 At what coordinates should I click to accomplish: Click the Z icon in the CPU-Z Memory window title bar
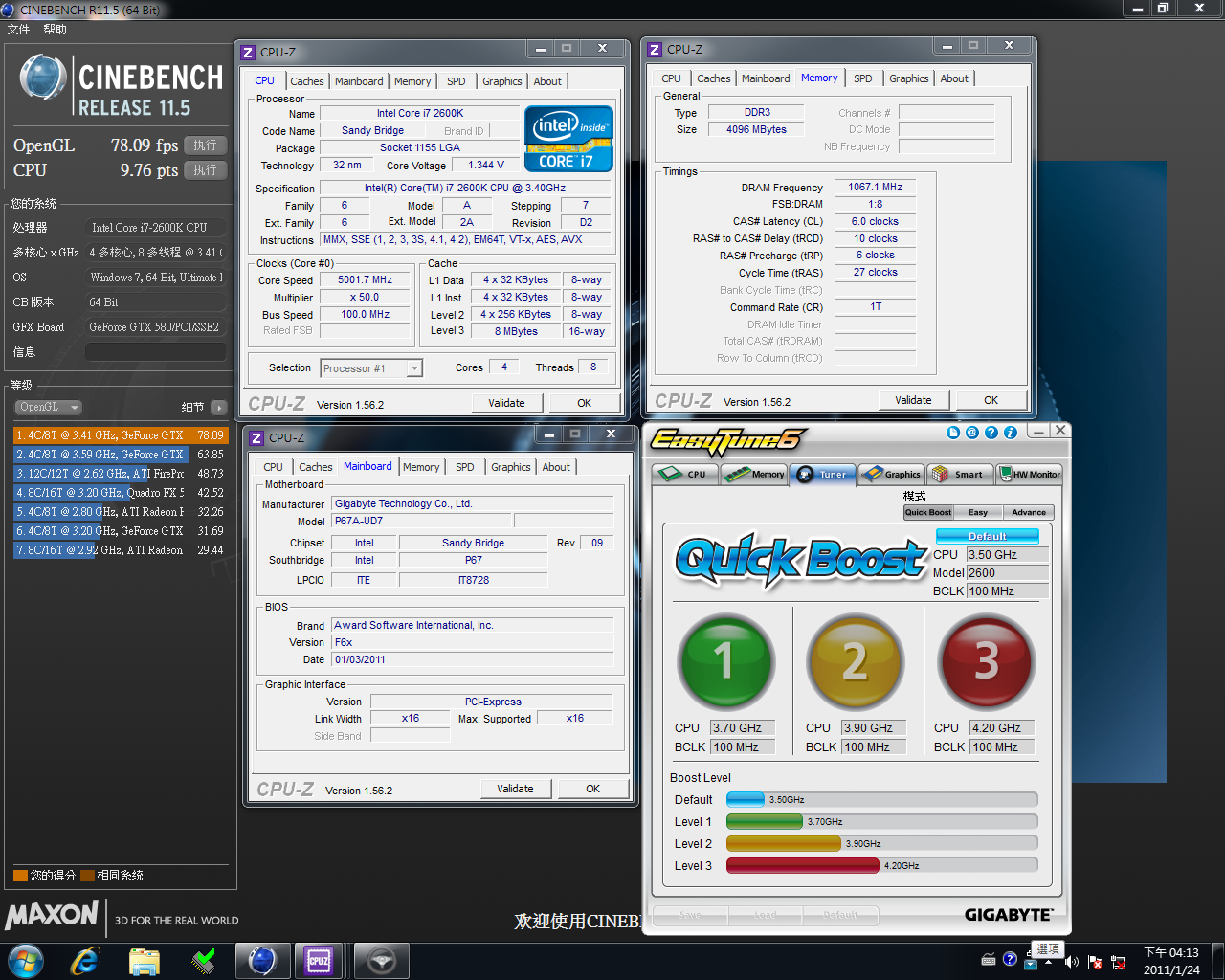pos(655,50)
